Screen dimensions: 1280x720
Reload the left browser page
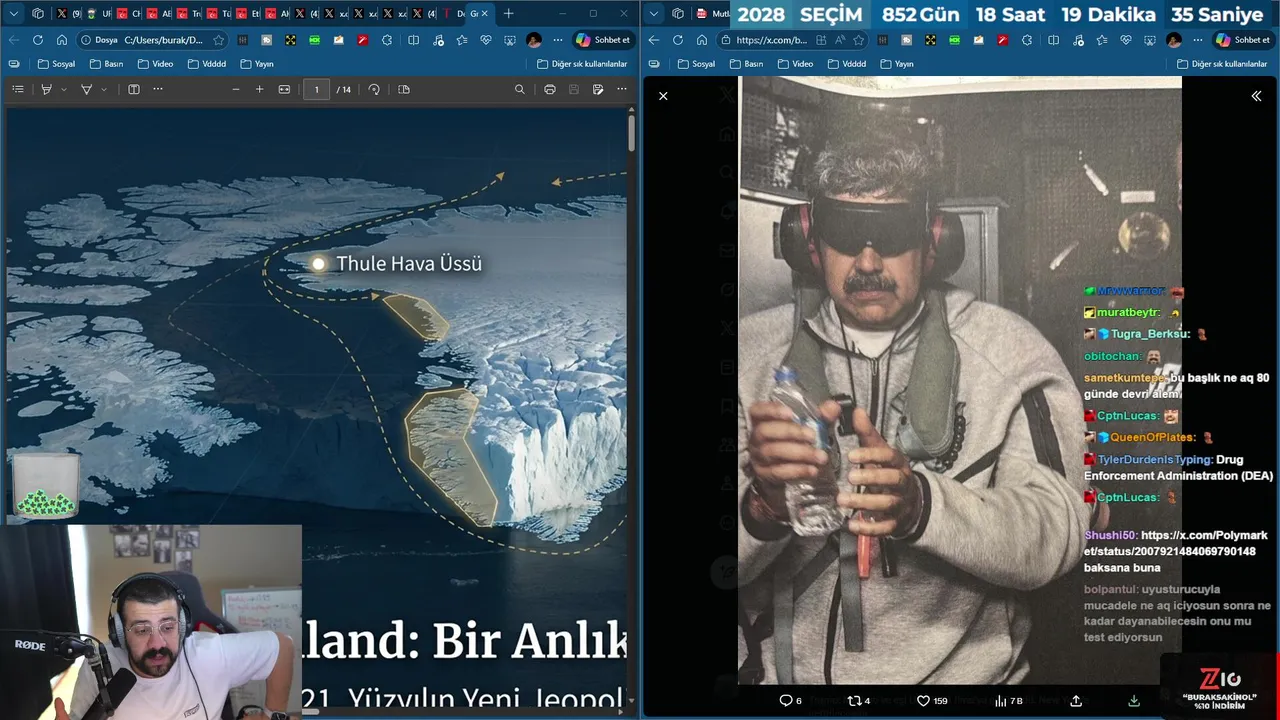(x=38, y=40)
